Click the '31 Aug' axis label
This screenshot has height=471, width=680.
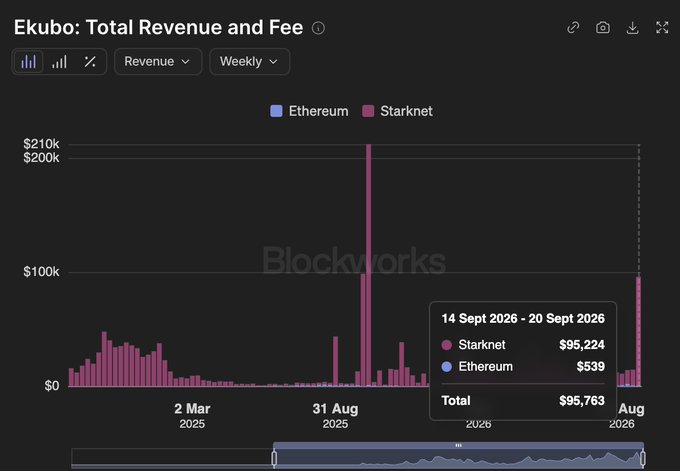click(x=335, y=409)
